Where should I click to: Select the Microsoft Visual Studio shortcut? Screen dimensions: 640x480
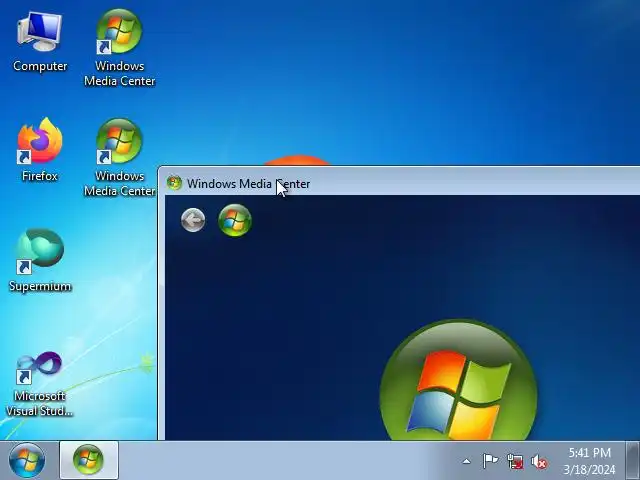(x=40, y=384)
